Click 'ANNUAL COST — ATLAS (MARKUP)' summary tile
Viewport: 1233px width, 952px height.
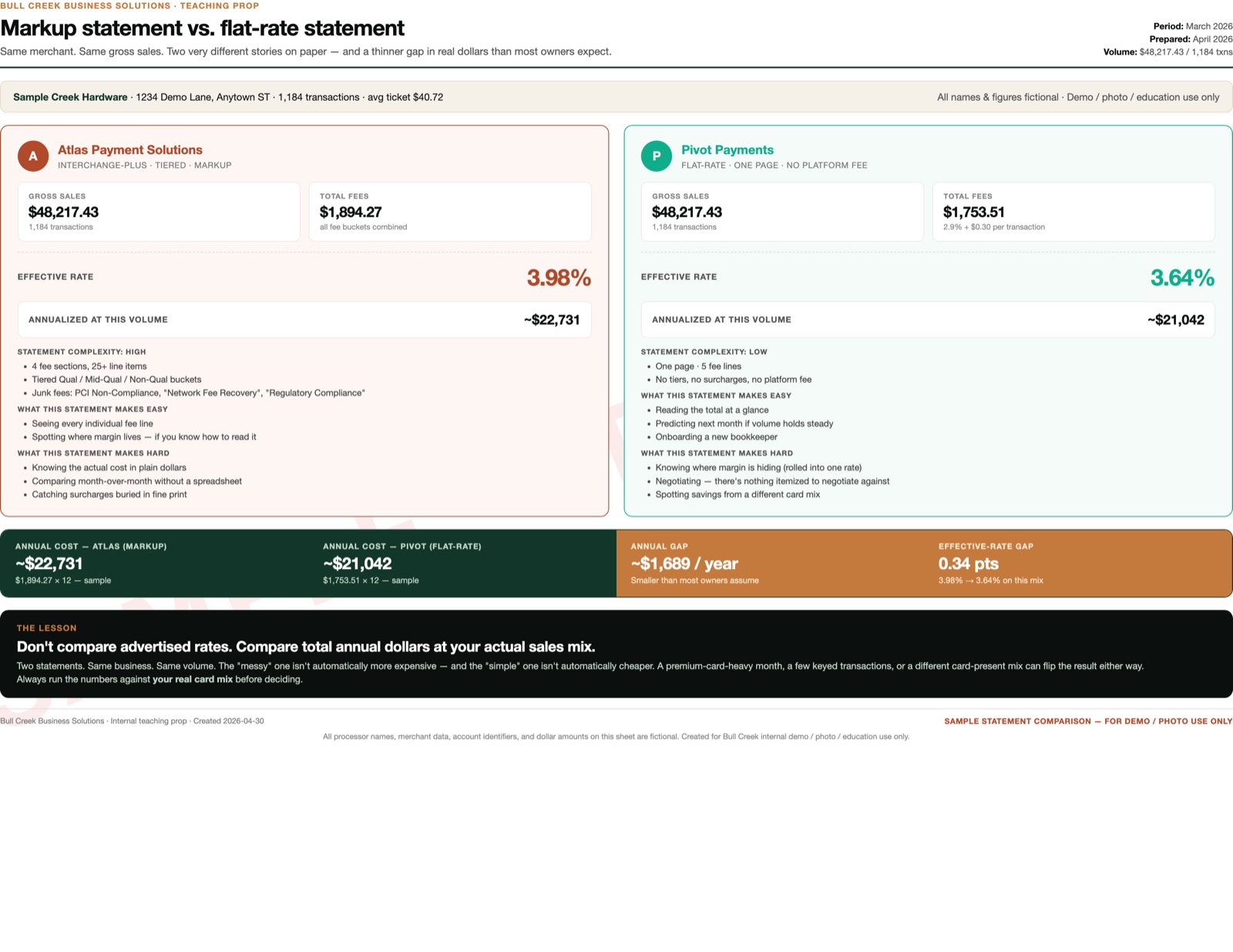(x=154, y=563)
